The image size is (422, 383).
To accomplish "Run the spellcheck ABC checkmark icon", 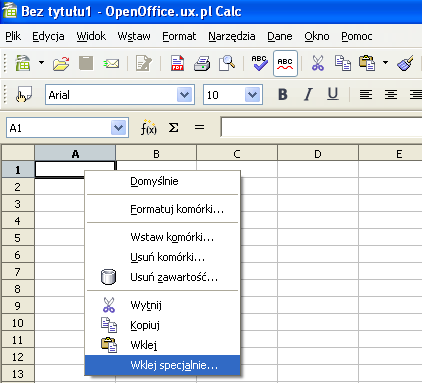I will 260,63.
